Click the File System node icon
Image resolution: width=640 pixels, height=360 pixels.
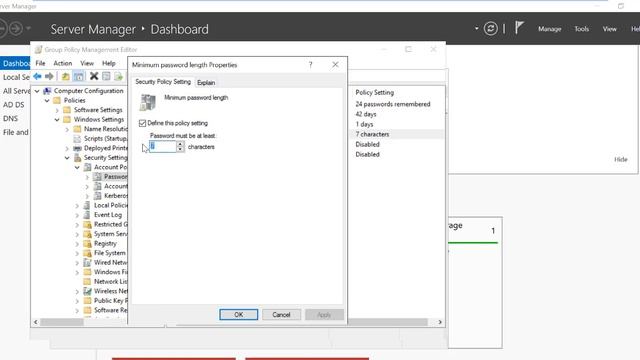click(x=87, y=253)
